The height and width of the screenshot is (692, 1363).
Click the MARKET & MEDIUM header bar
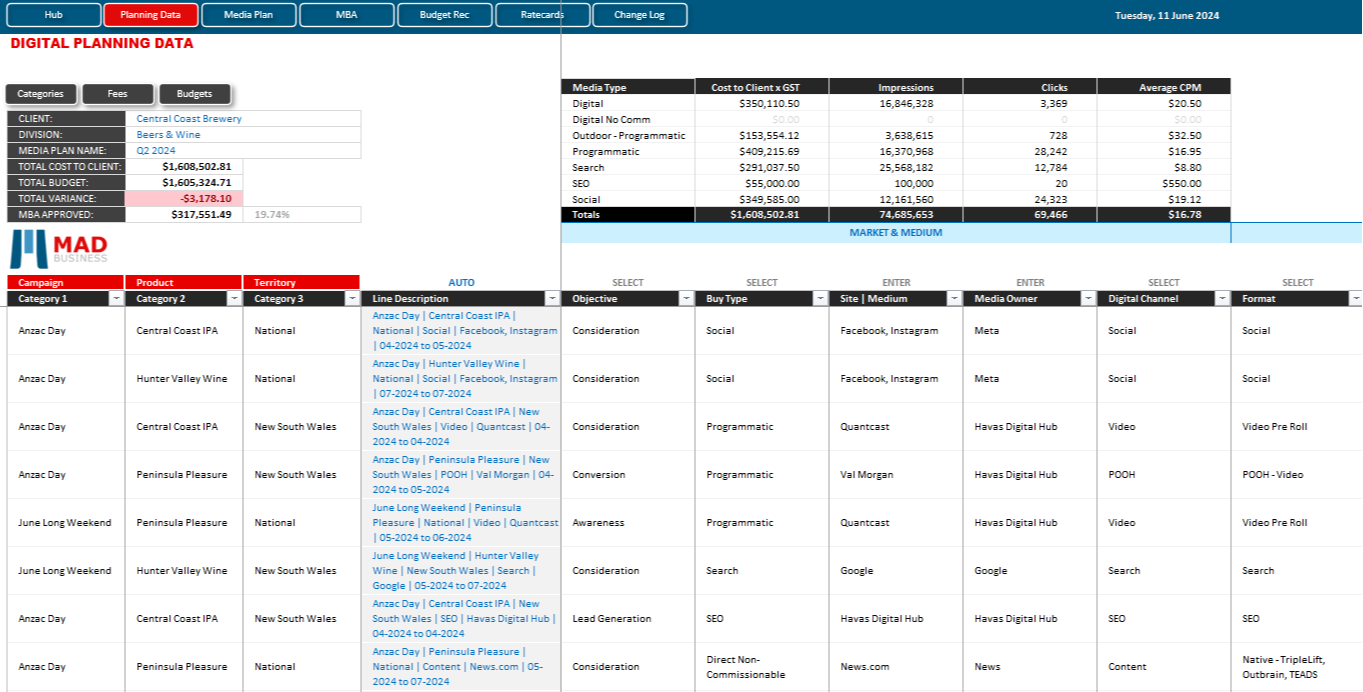pyautogui.click(x=896, y=233)
